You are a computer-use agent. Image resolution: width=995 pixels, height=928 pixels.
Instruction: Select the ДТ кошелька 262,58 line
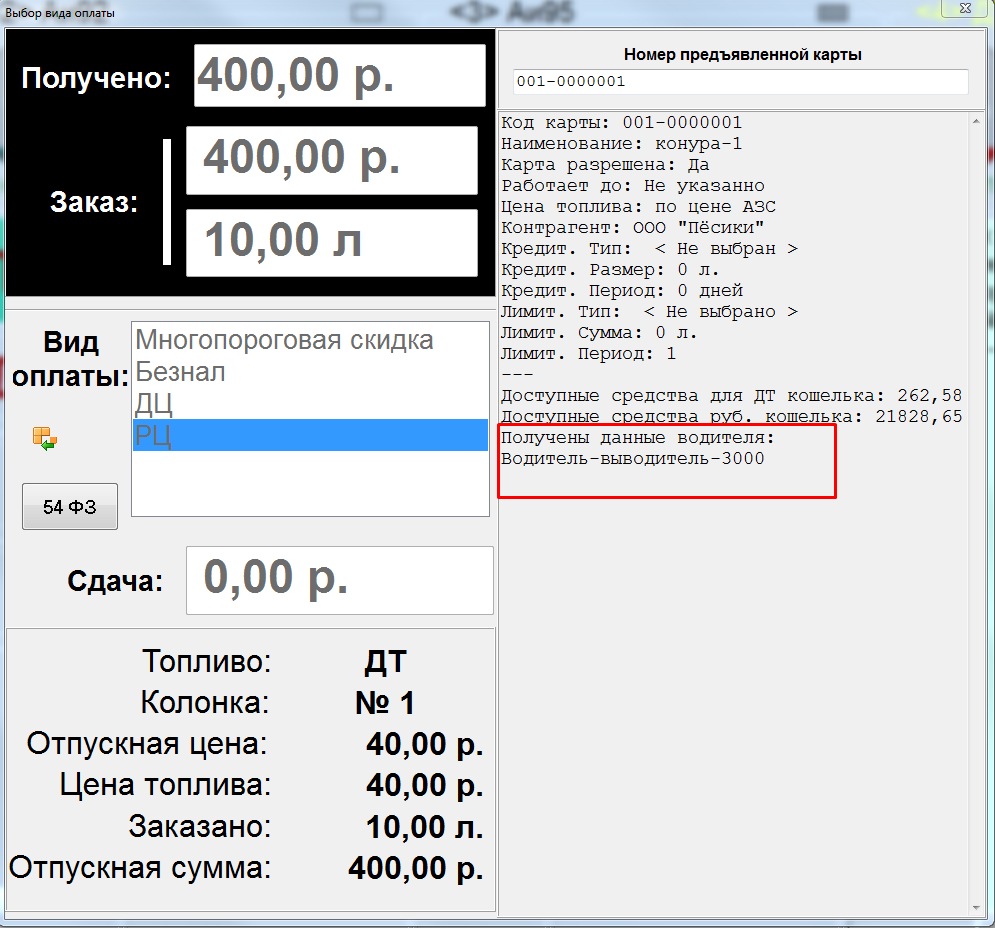732,395
